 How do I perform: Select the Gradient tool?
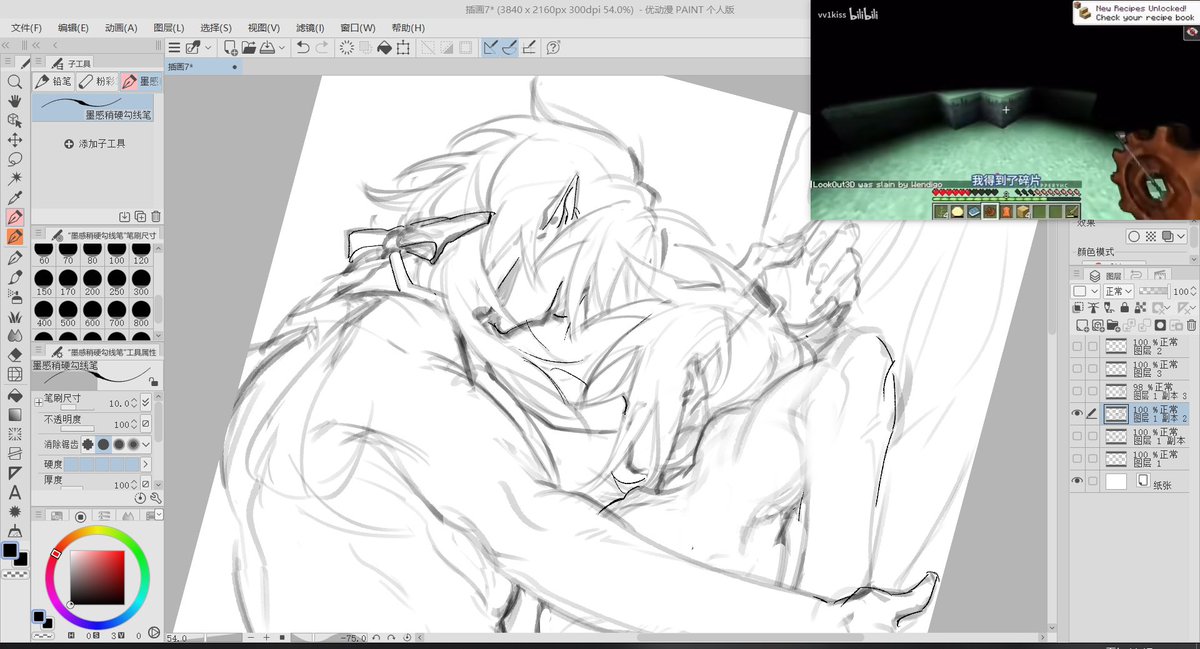tap(15, 414)
